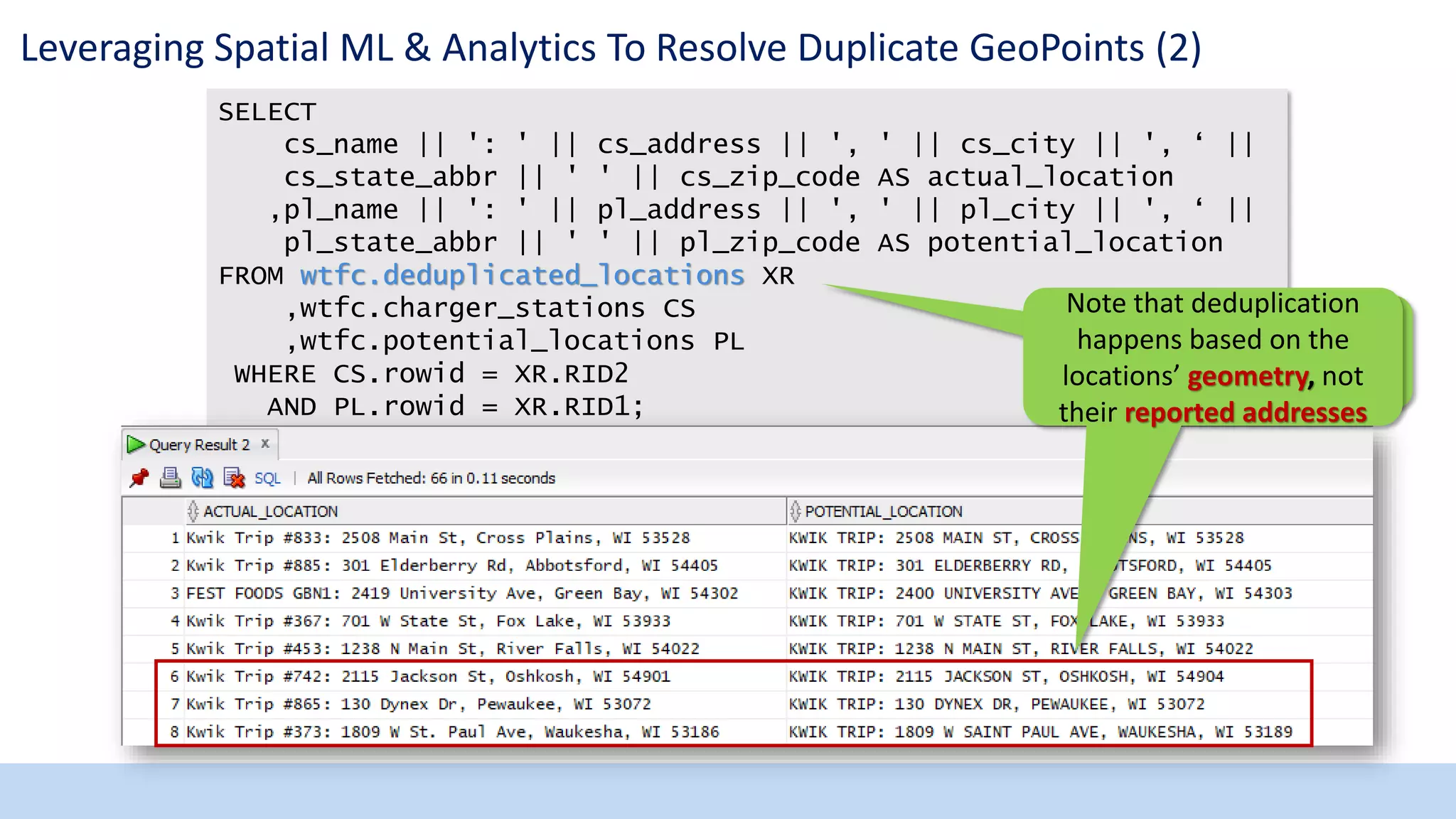This screenshot has height=819, width=1456.
Task: Click the refresh icon in results toolbar
Action: point(203,478)
